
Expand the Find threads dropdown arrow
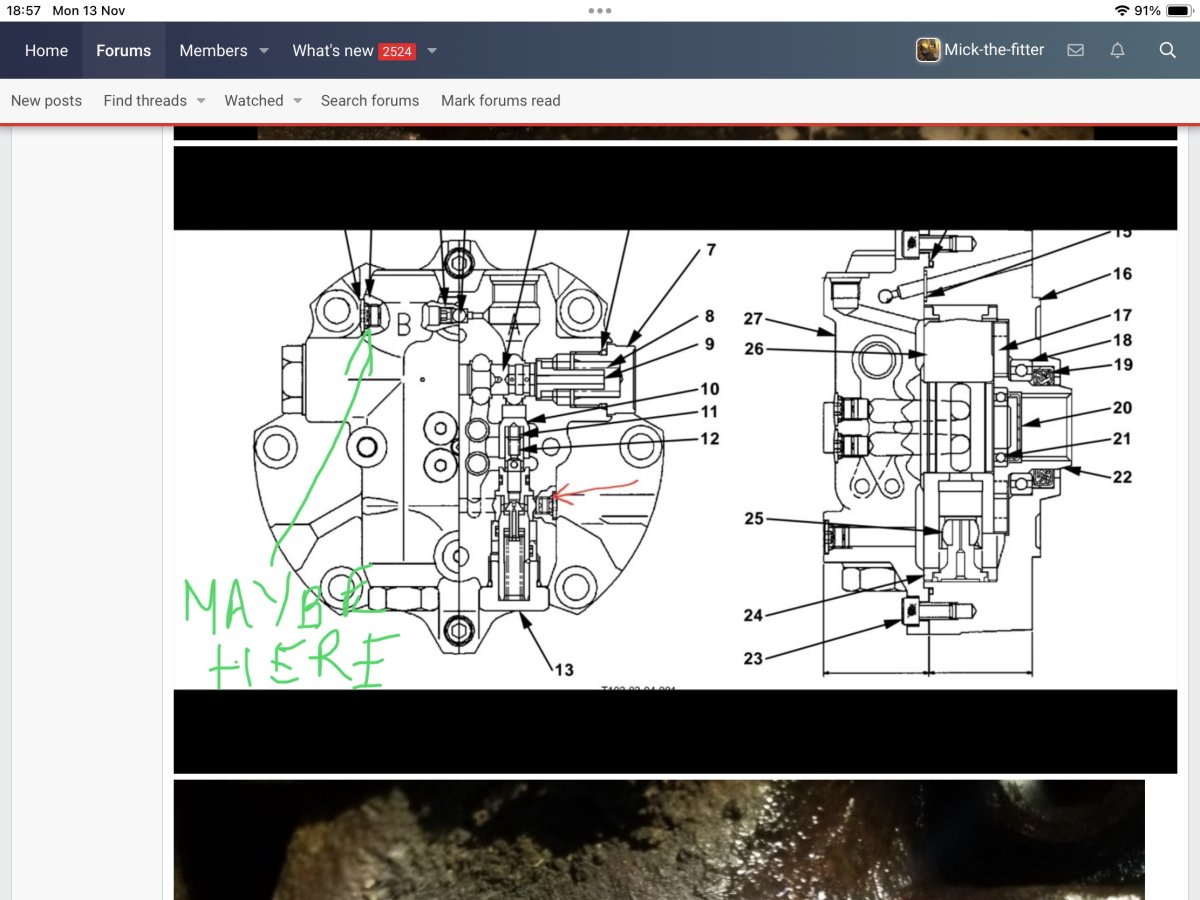[201, 101]
